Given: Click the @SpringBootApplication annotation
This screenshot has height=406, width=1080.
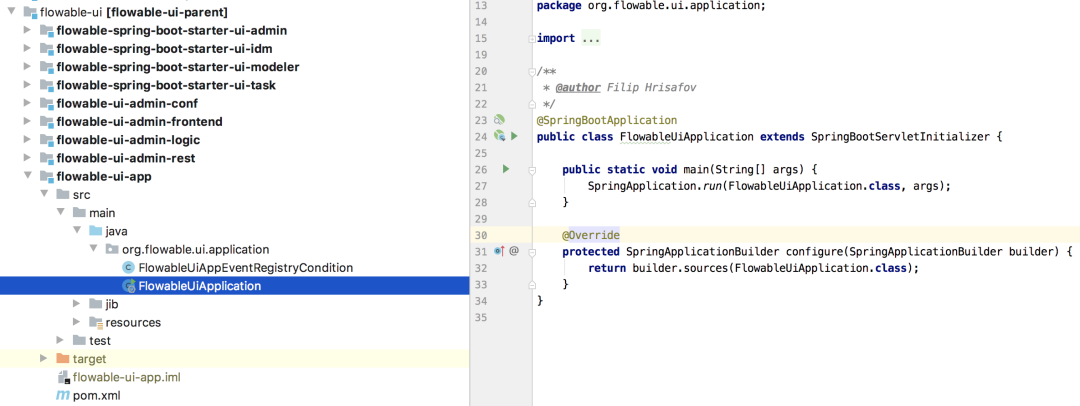Looking at the screenshot, I should (607, 120).
